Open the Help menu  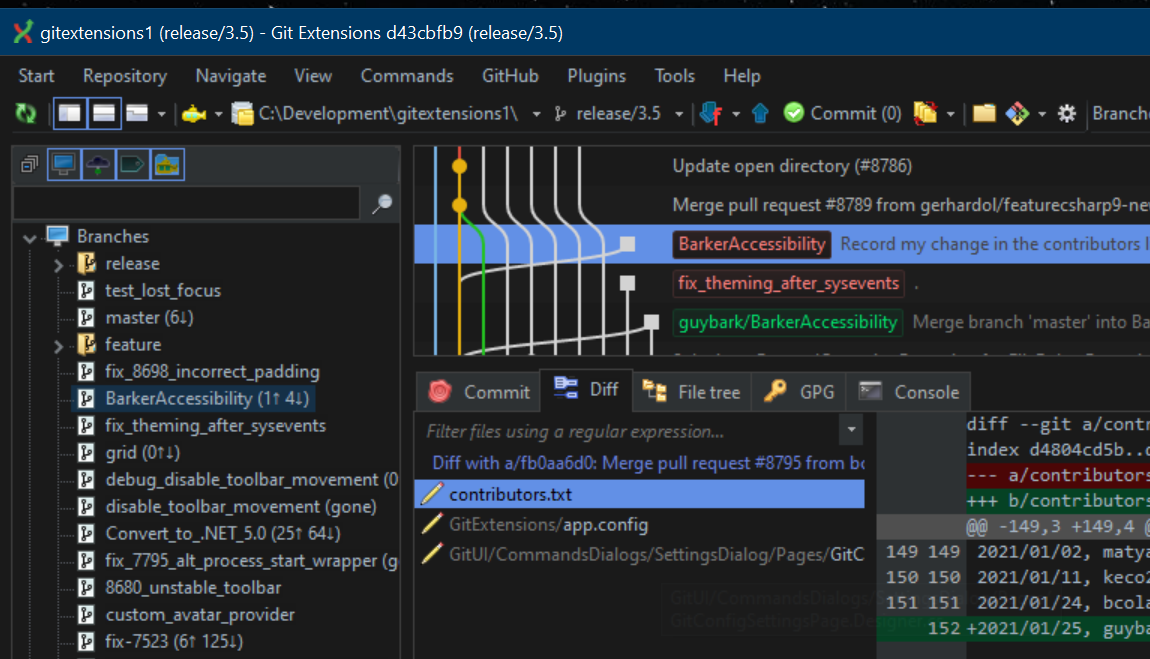pyautogui.click(x=741, y=76)
